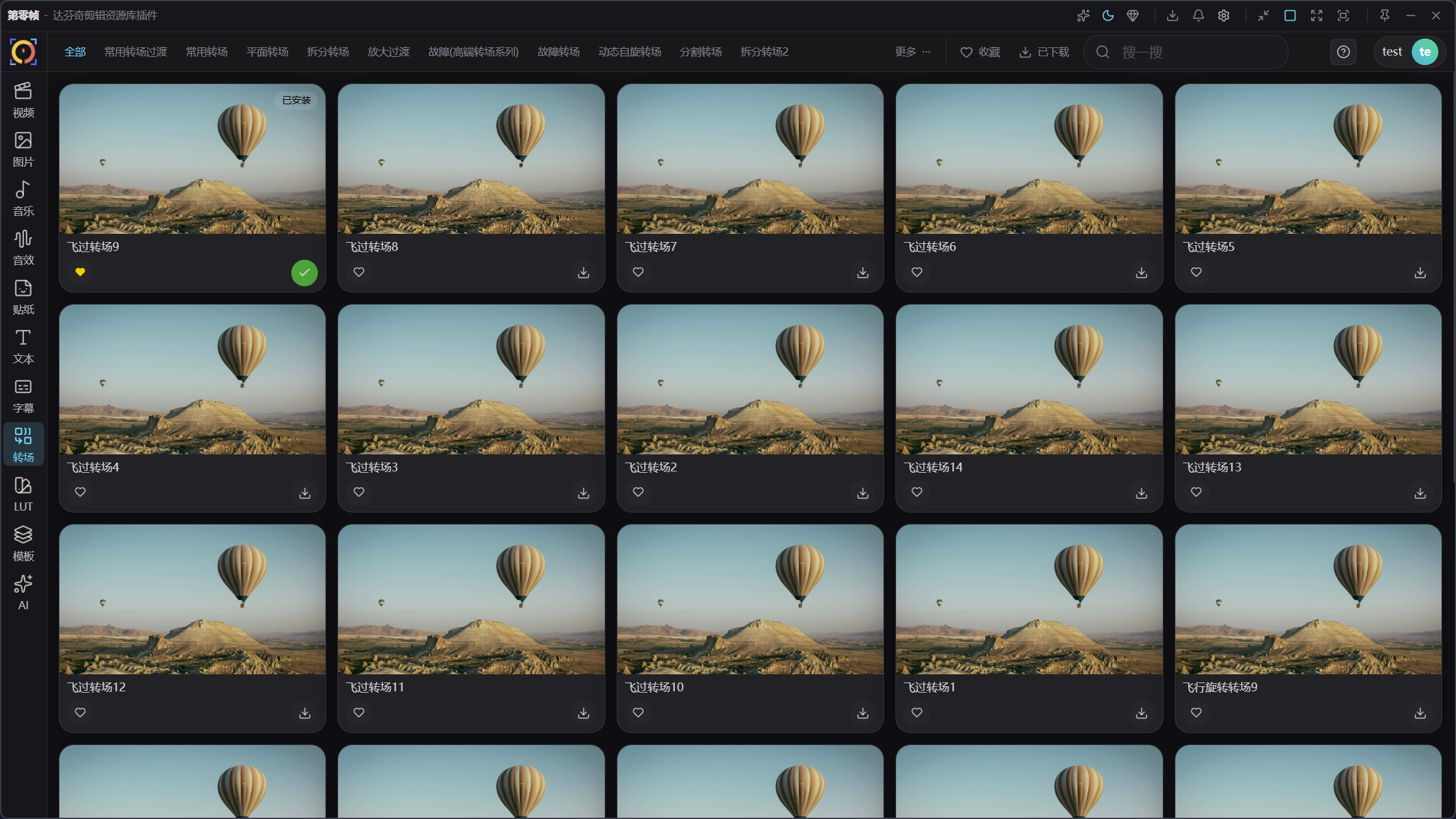Open the LUT sidebar section

pyautogui.click(x=23, y=494)
